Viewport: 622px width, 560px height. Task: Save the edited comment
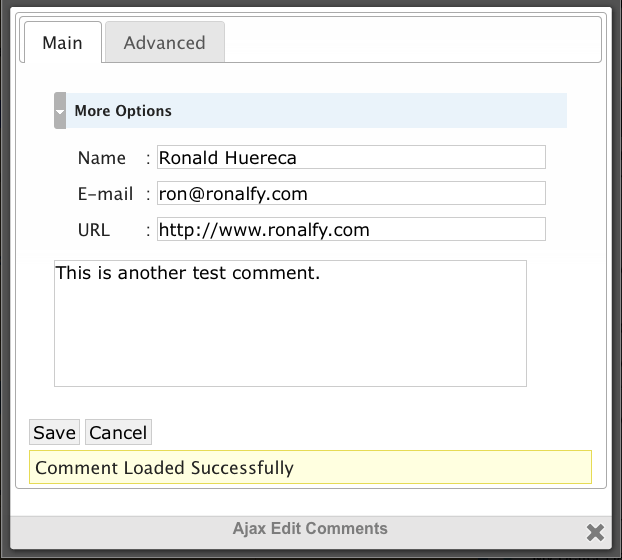click(x=54, y=433)
